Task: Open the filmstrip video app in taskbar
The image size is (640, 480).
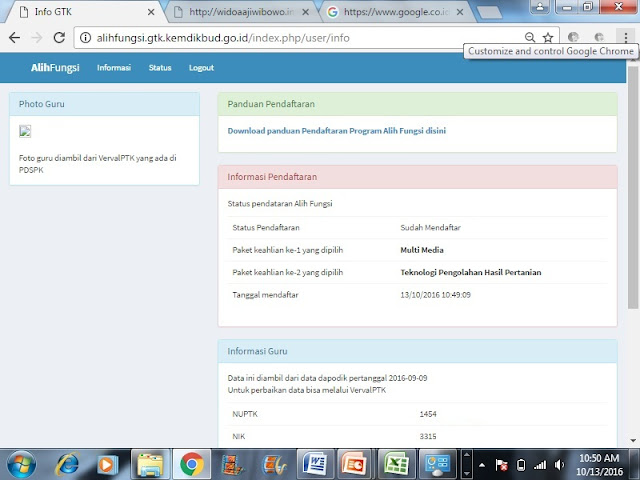Action: point(233,464)
